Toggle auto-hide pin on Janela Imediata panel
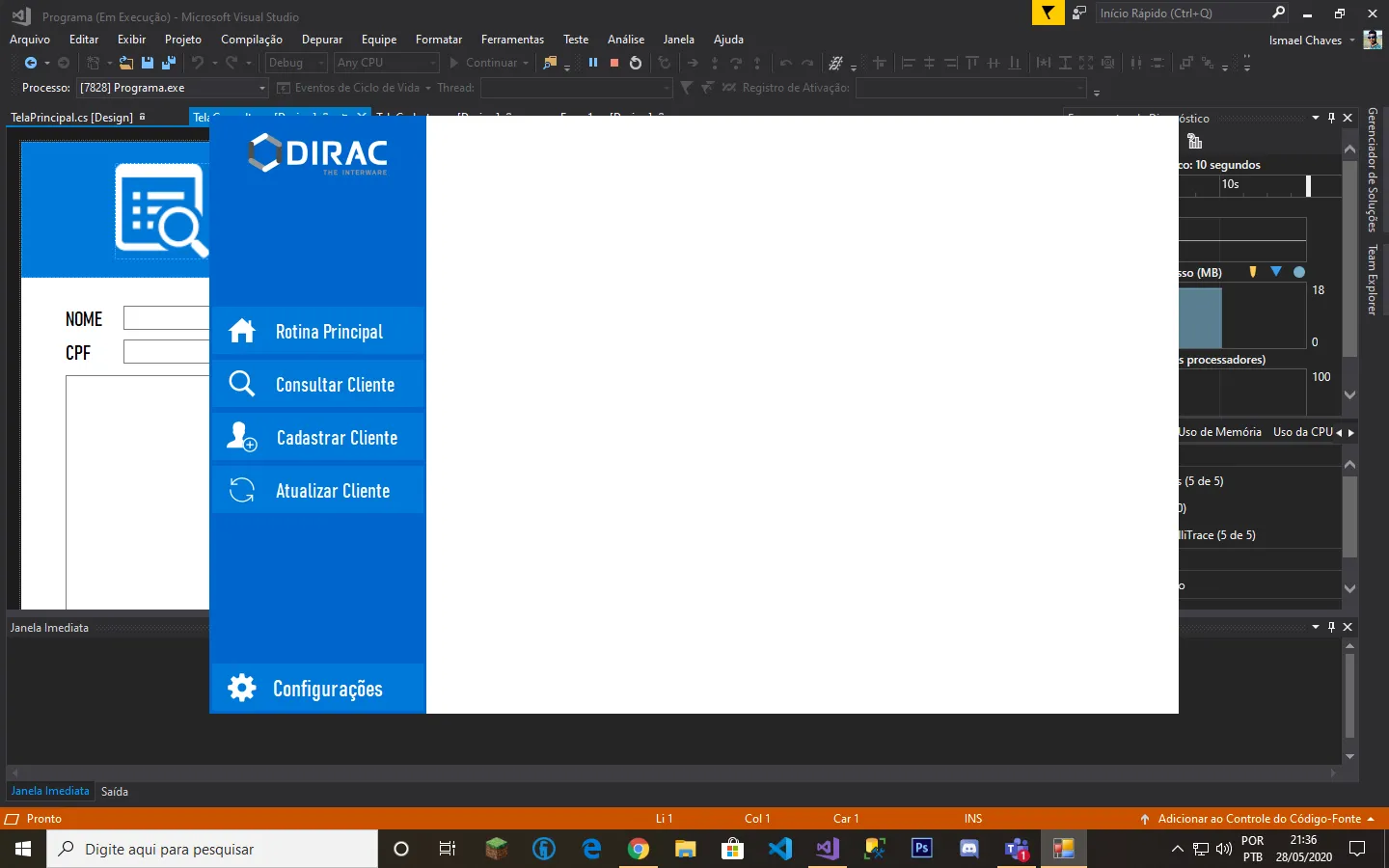This screenshot has width=1389, height=868. (x=1331, y=627)
